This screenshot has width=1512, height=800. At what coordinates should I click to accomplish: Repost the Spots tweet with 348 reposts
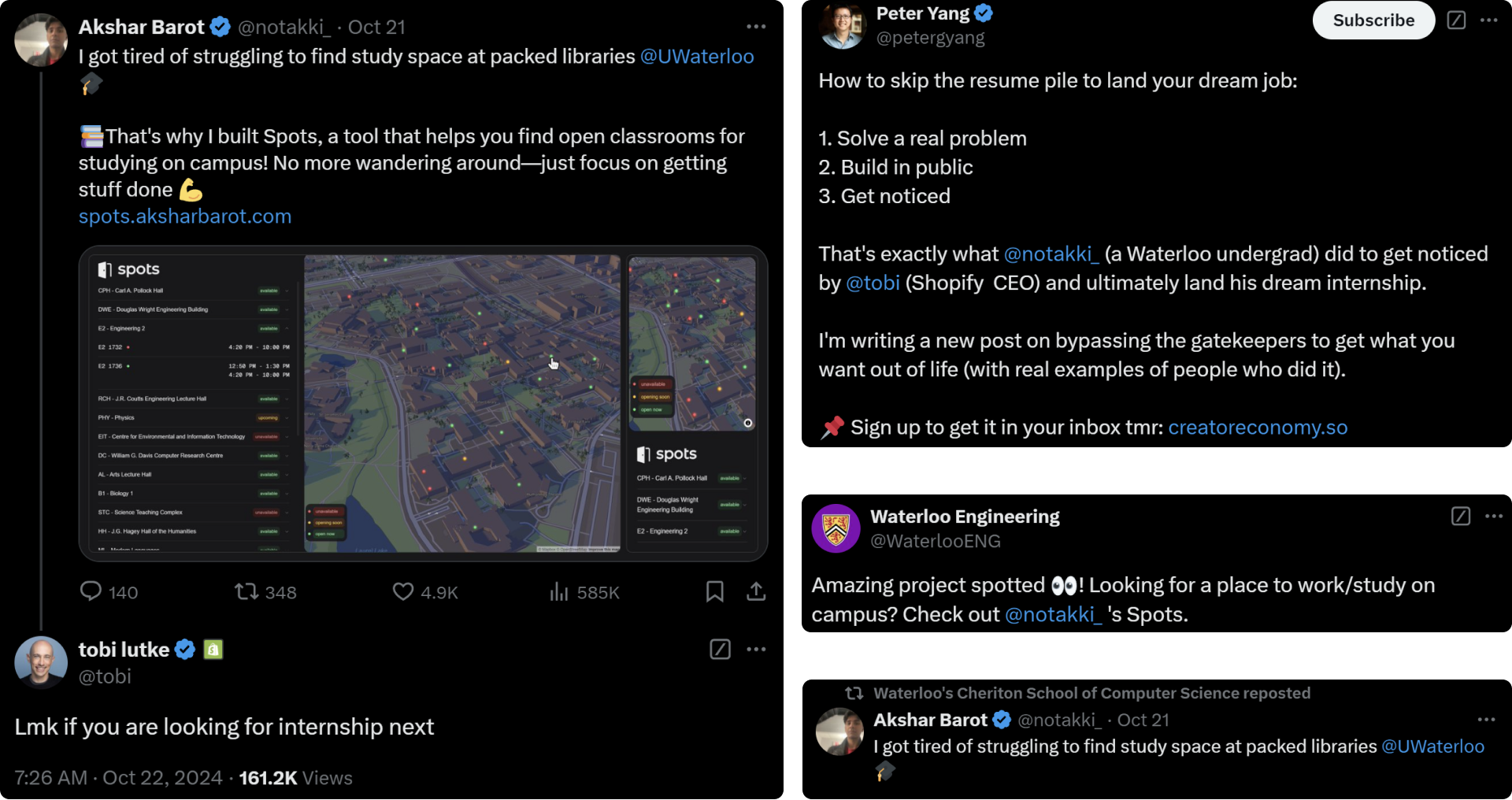tap(246, 591)
